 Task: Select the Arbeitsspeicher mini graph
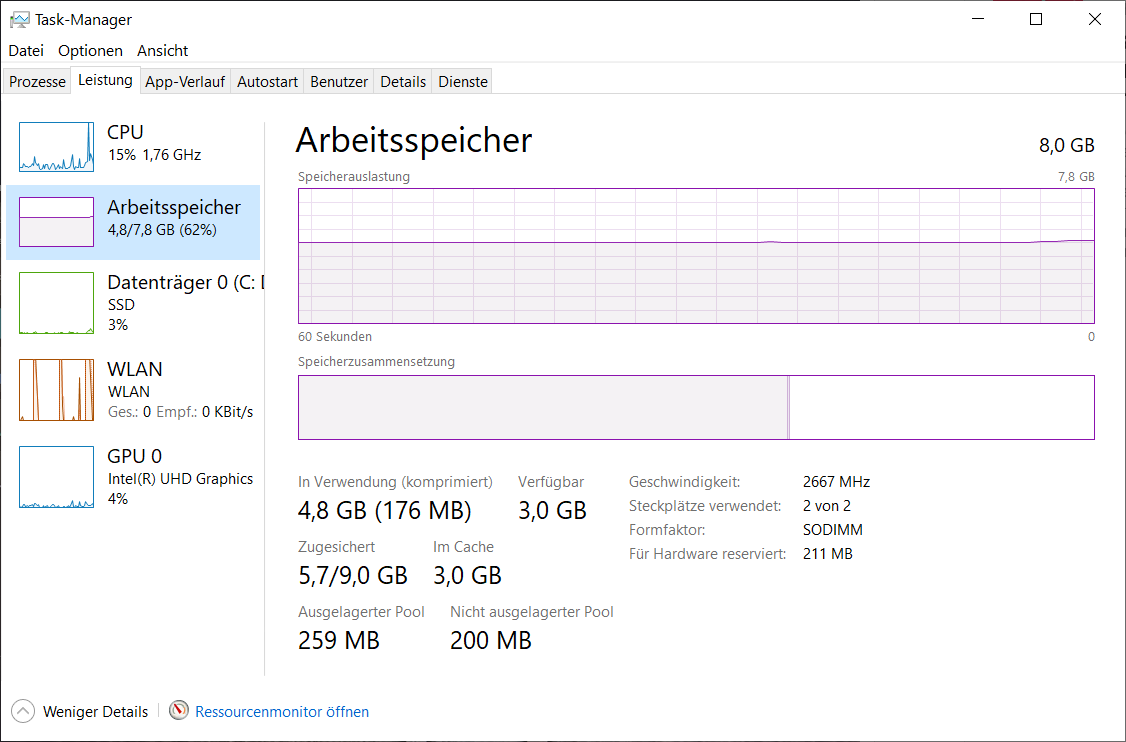click(56, 222)
